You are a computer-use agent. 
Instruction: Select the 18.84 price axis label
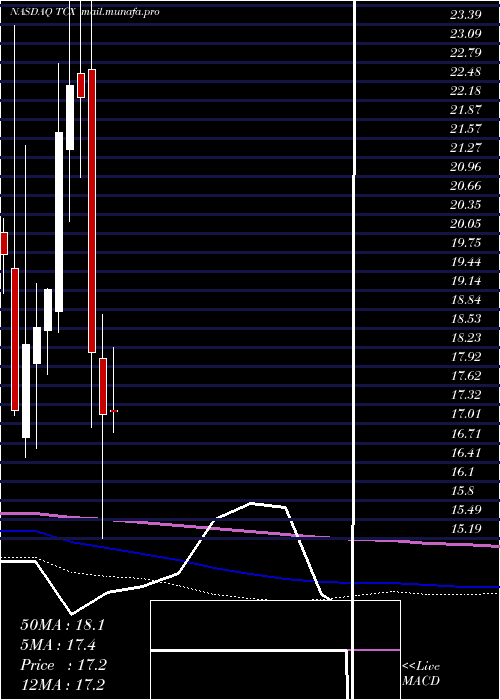tap(466, 300)
